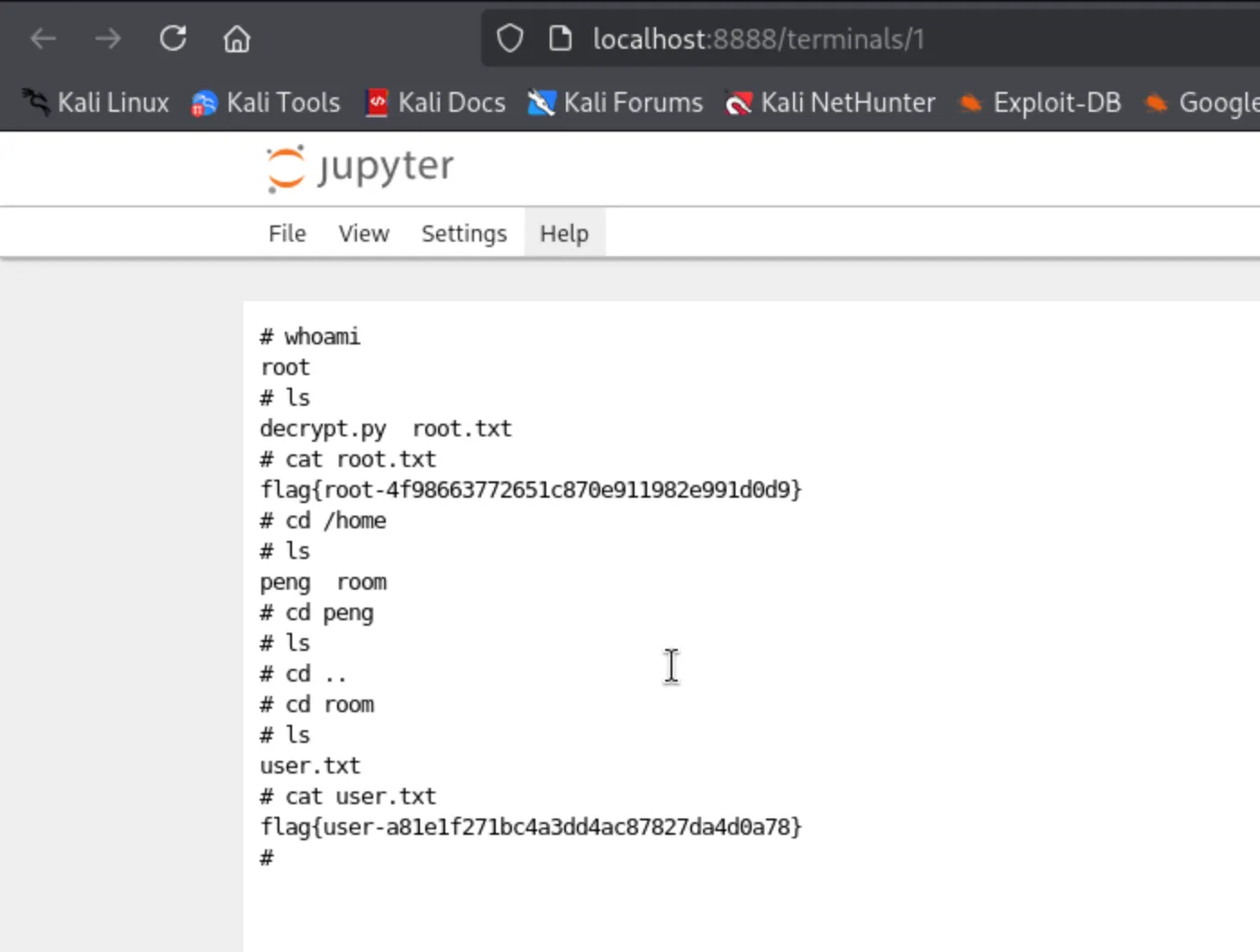Click the tracking protection shield icon

coord(510,39)
